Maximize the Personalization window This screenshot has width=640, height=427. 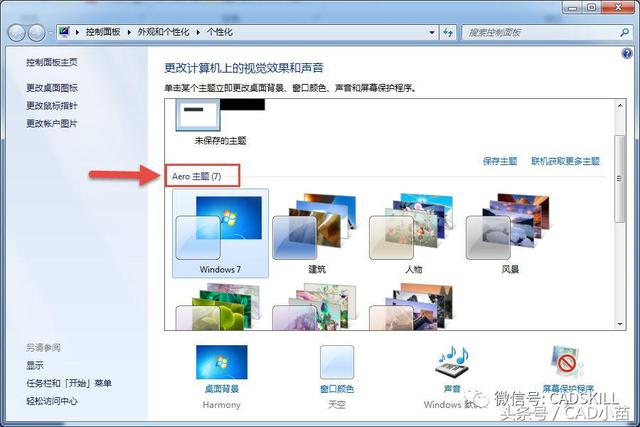coord(591,7)
